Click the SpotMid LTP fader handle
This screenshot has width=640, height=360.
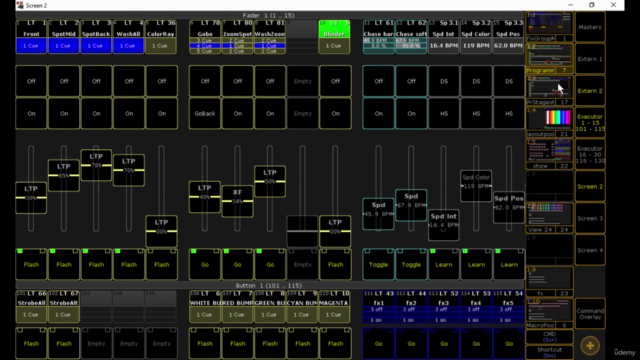click(64, 176)
